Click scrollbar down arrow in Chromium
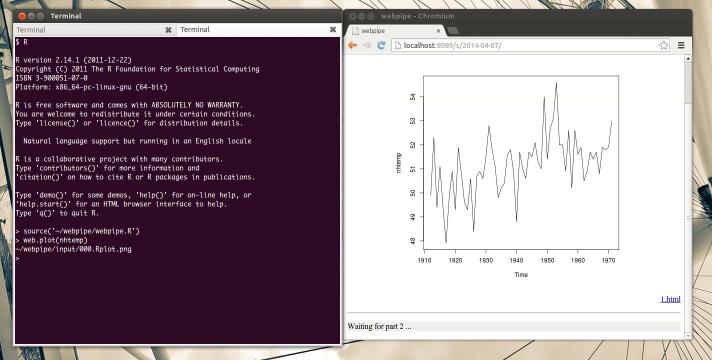Viewport: 712px width, 360px height. (687, 335)
